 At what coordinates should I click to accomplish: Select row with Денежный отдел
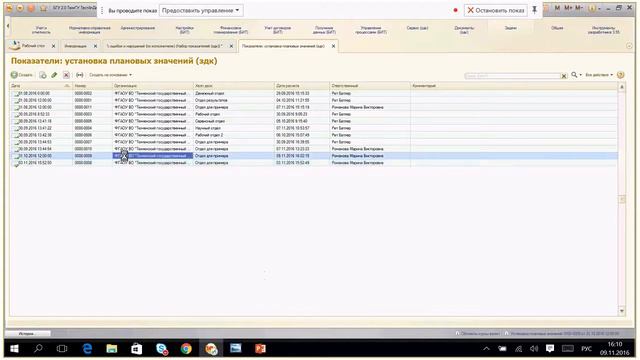[313, 93]
